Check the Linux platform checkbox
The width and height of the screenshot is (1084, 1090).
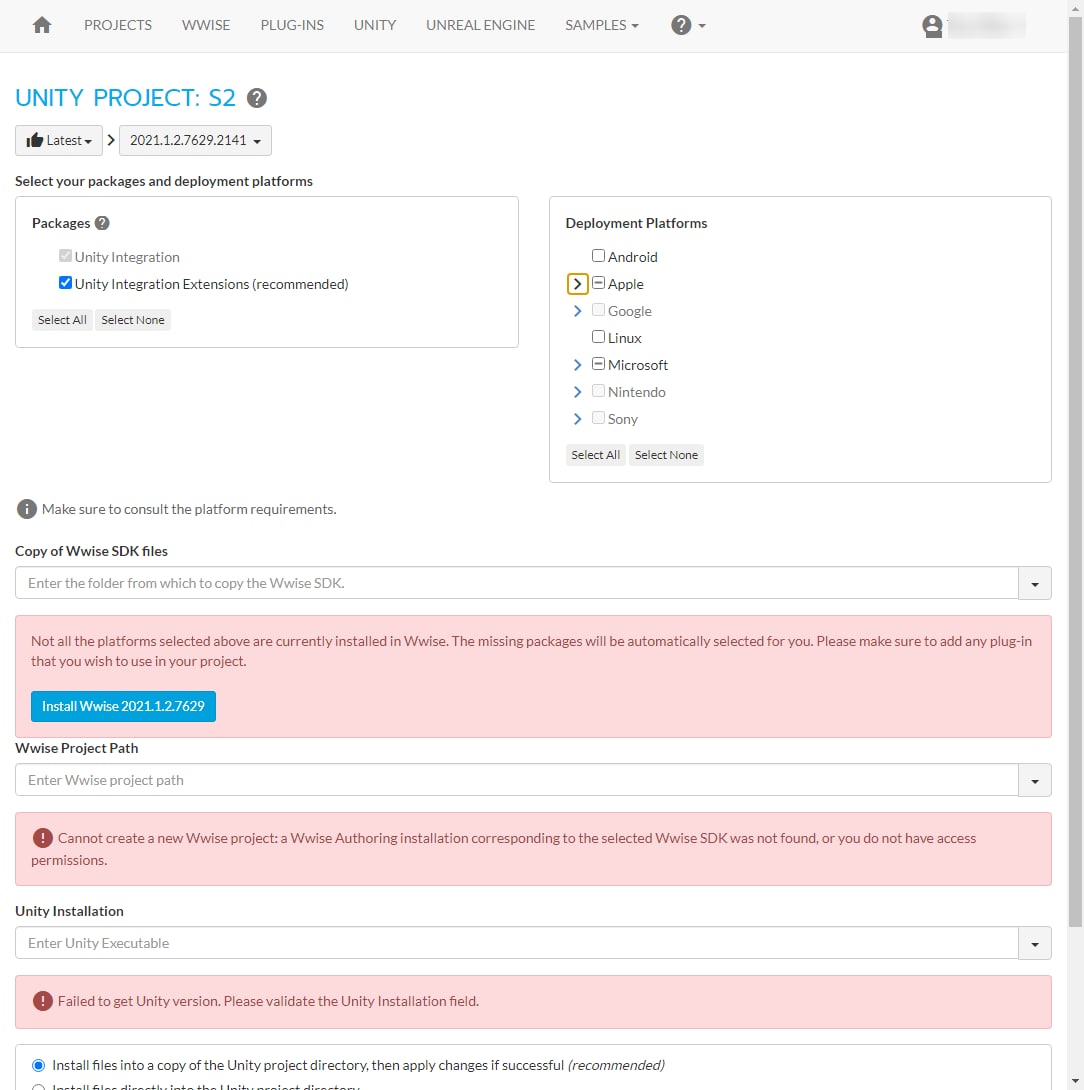click(x=598, y=337)
